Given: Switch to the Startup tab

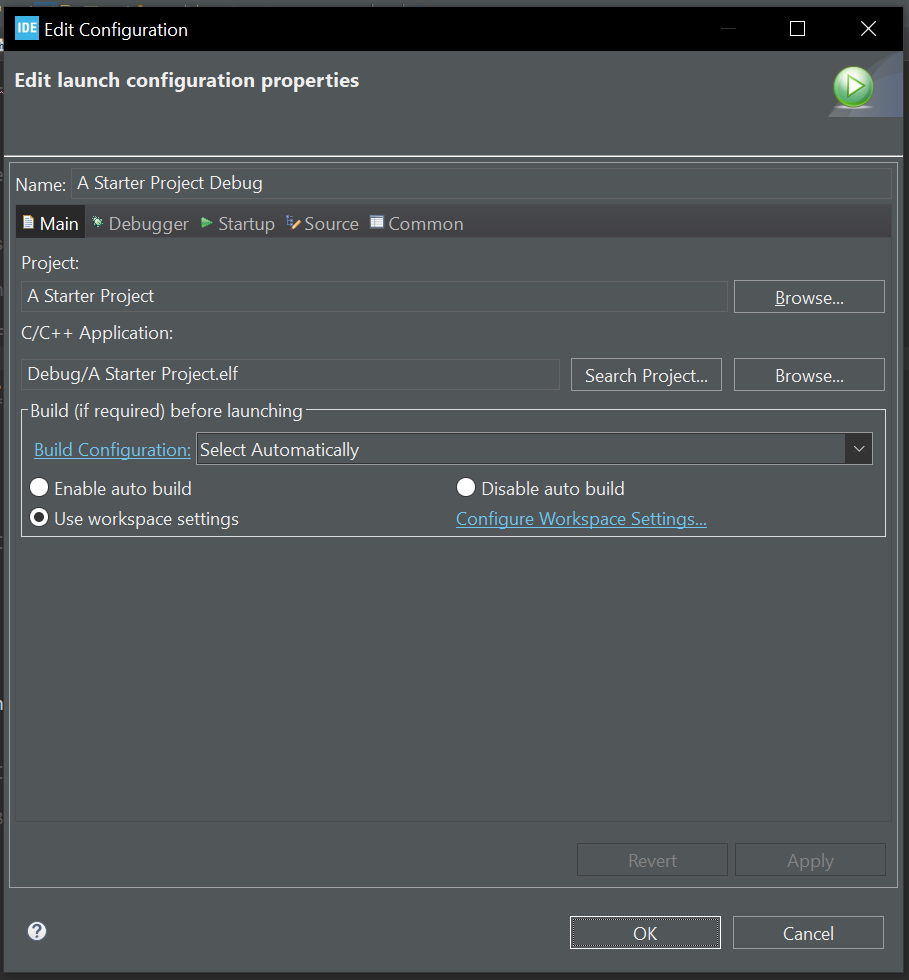Looking at the screenshot, I should pos(238,224).
